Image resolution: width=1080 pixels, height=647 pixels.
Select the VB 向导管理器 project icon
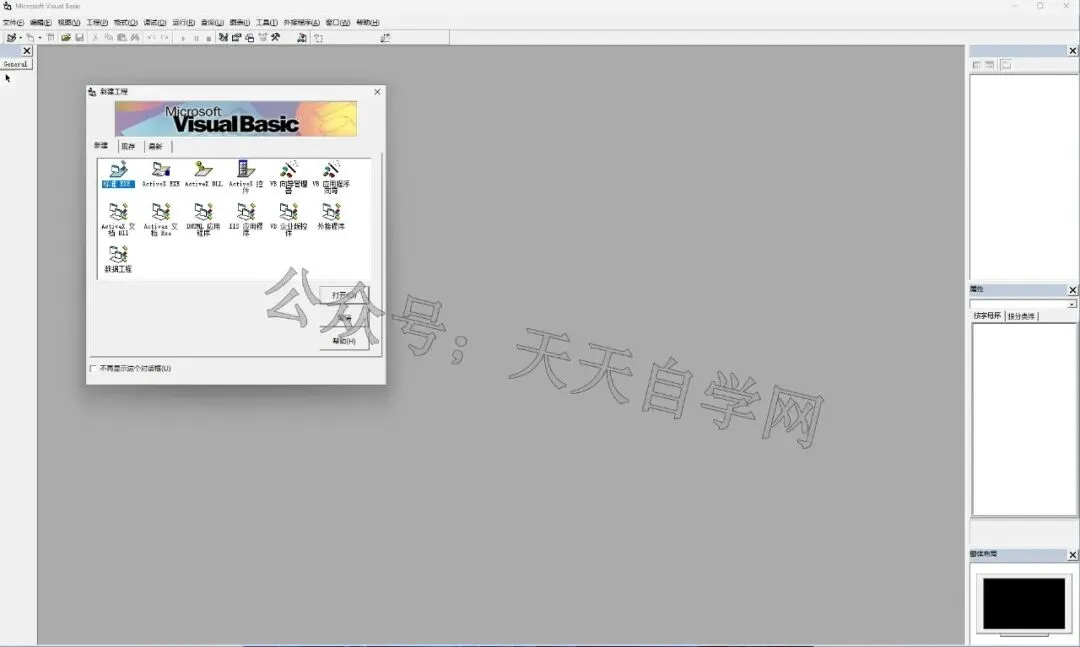(289, 177)
